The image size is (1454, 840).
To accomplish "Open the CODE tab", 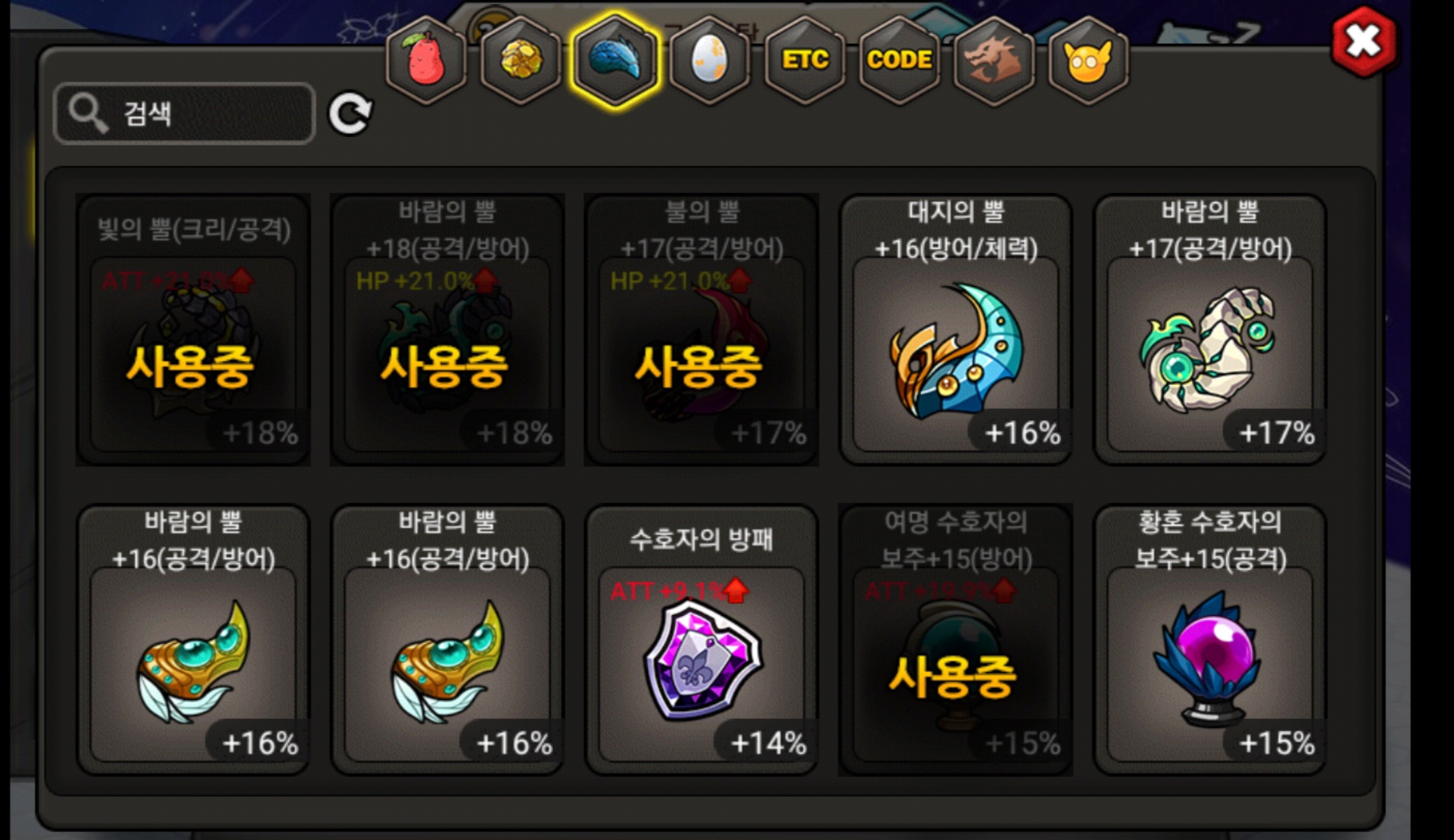I will point(899,60).
